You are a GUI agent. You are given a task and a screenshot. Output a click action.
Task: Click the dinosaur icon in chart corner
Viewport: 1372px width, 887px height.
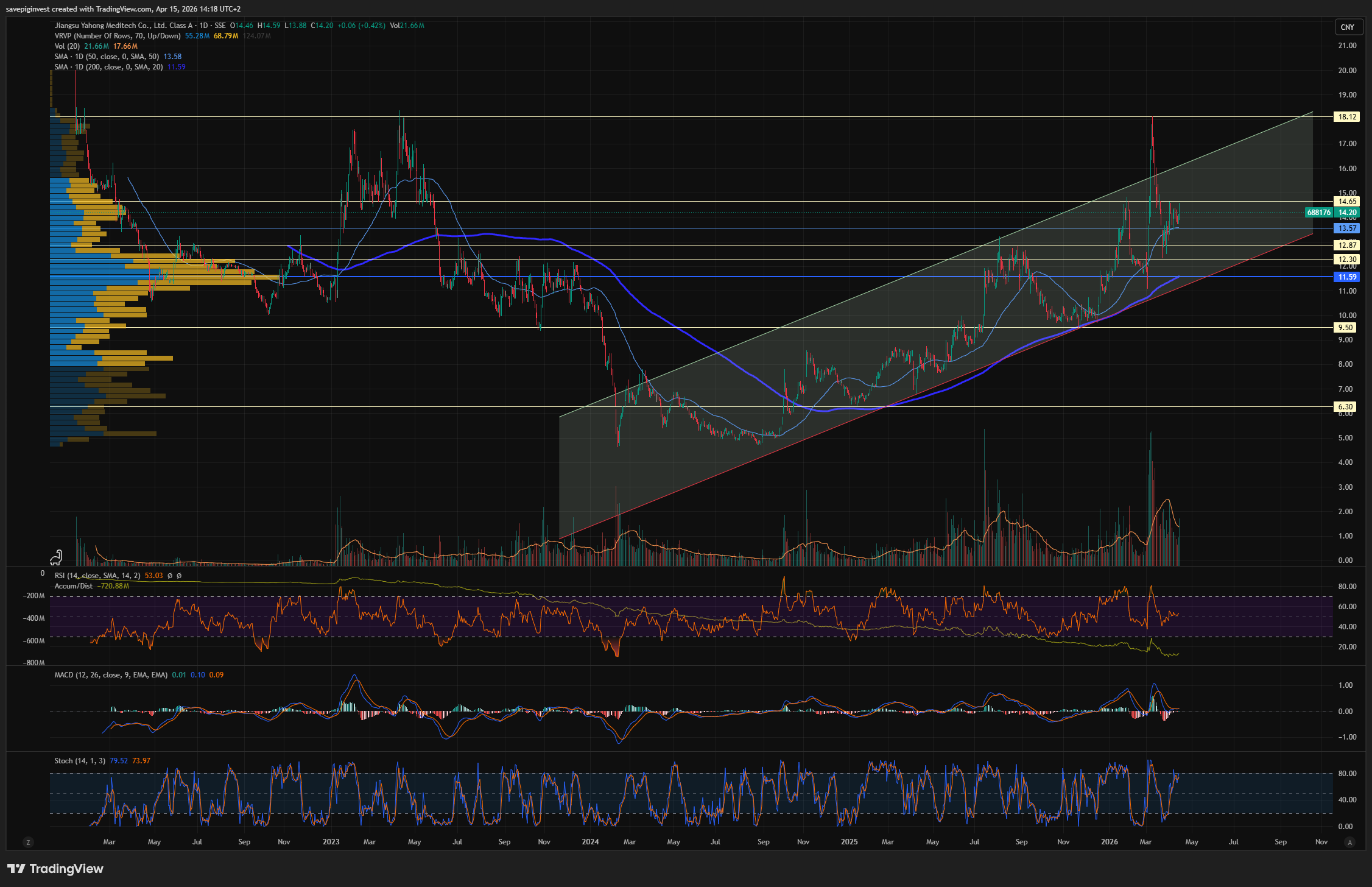(x=57, y=557)
